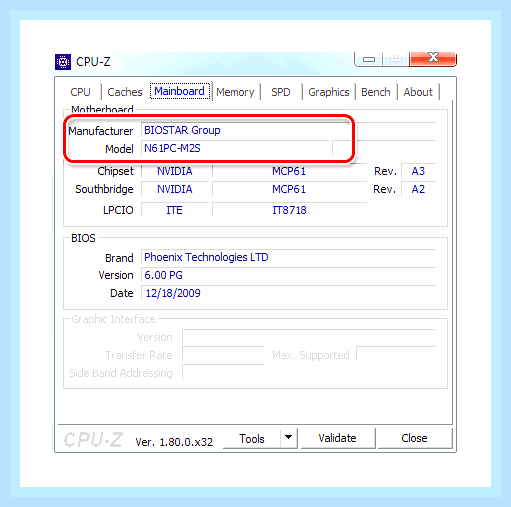Click the Side Band Addressing field
Viewport: 511px width, 507px height.
tap(224, 372)
